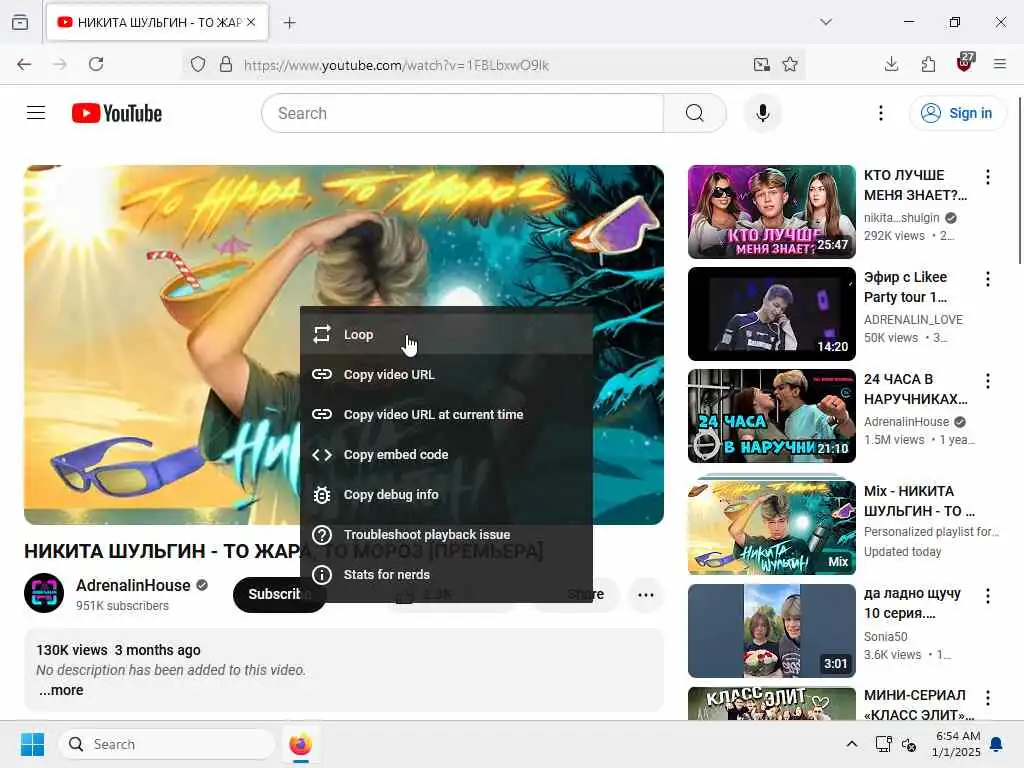Open YouTube settings three-dot menu
This screenshot has width=1024, height=768.
coord(881,113)
